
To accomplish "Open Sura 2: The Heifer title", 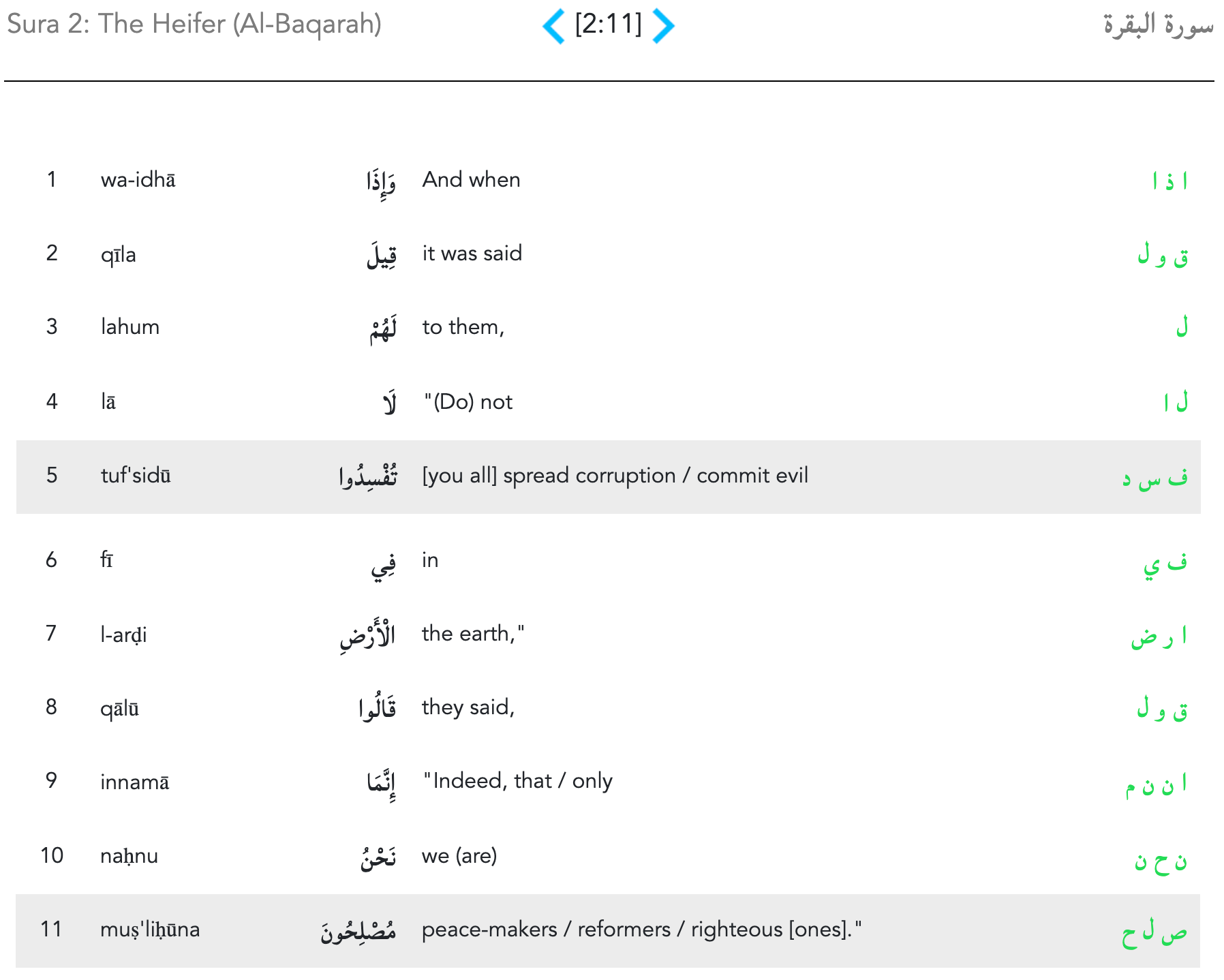I will pyautogui.click(x=194, y=25).
